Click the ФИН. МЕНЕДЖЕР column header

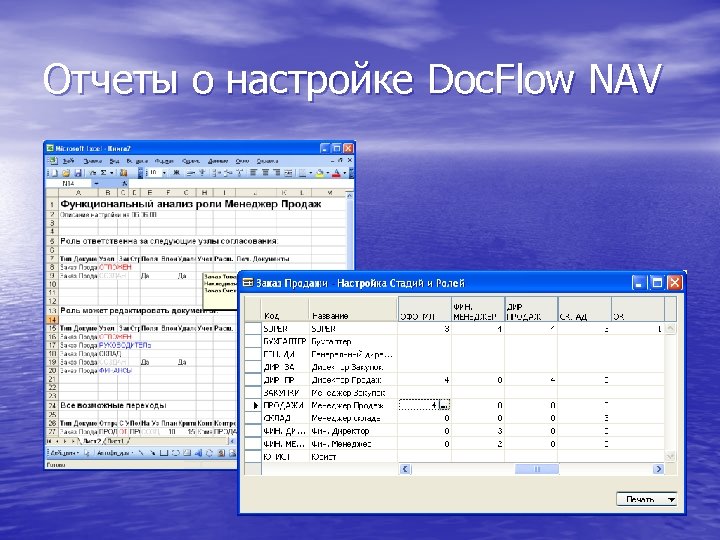pos(478,309)
